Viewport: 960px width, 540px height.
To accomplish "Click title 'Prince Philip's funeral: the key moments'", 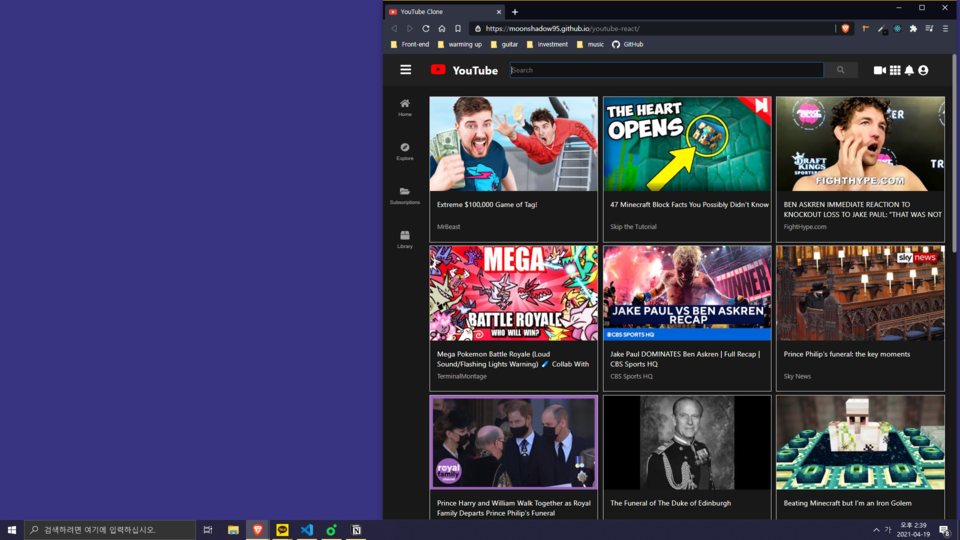I will point(847,354).
